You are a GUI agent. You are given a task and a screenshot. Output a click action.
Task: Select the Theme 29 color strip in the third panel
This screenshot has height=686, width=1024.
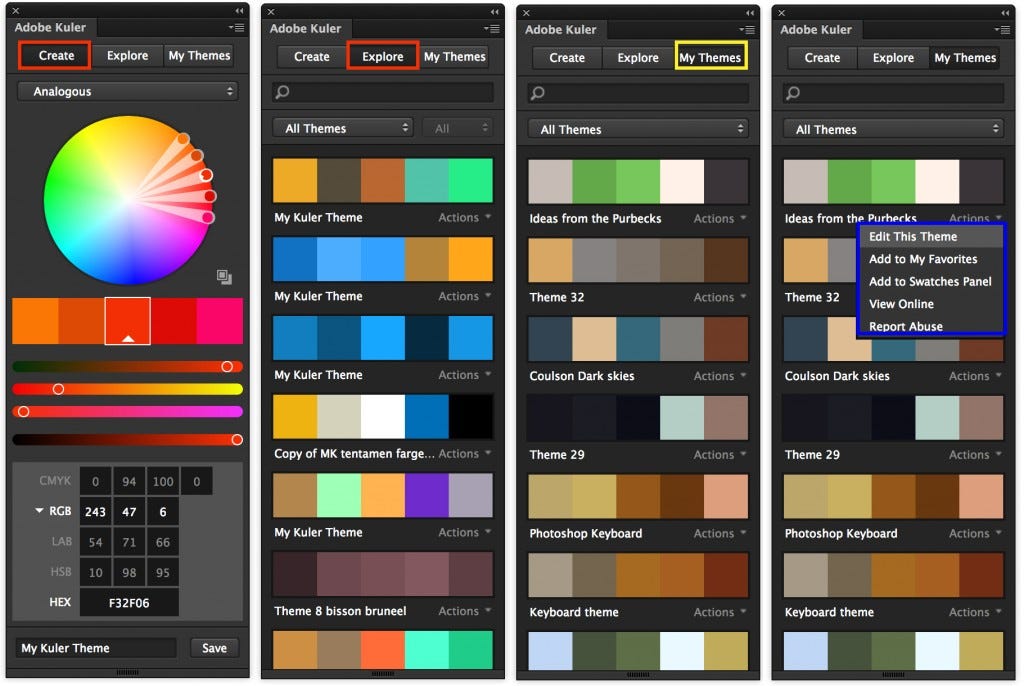638,417
